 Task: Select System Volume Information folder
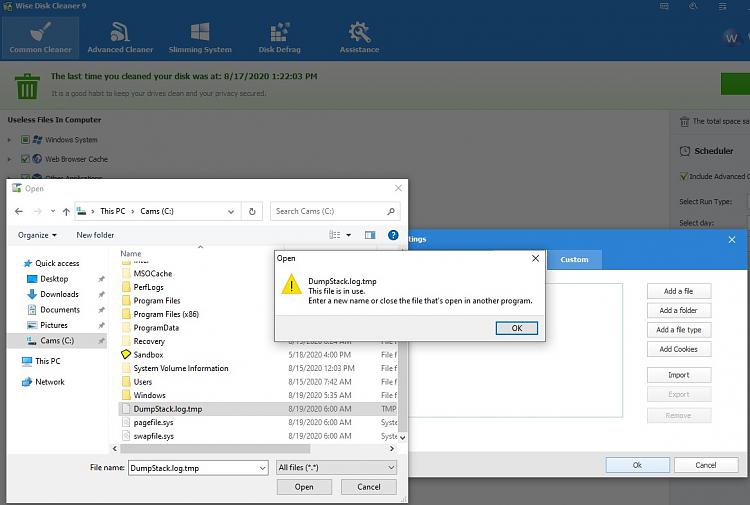click(x=258, y=368)
